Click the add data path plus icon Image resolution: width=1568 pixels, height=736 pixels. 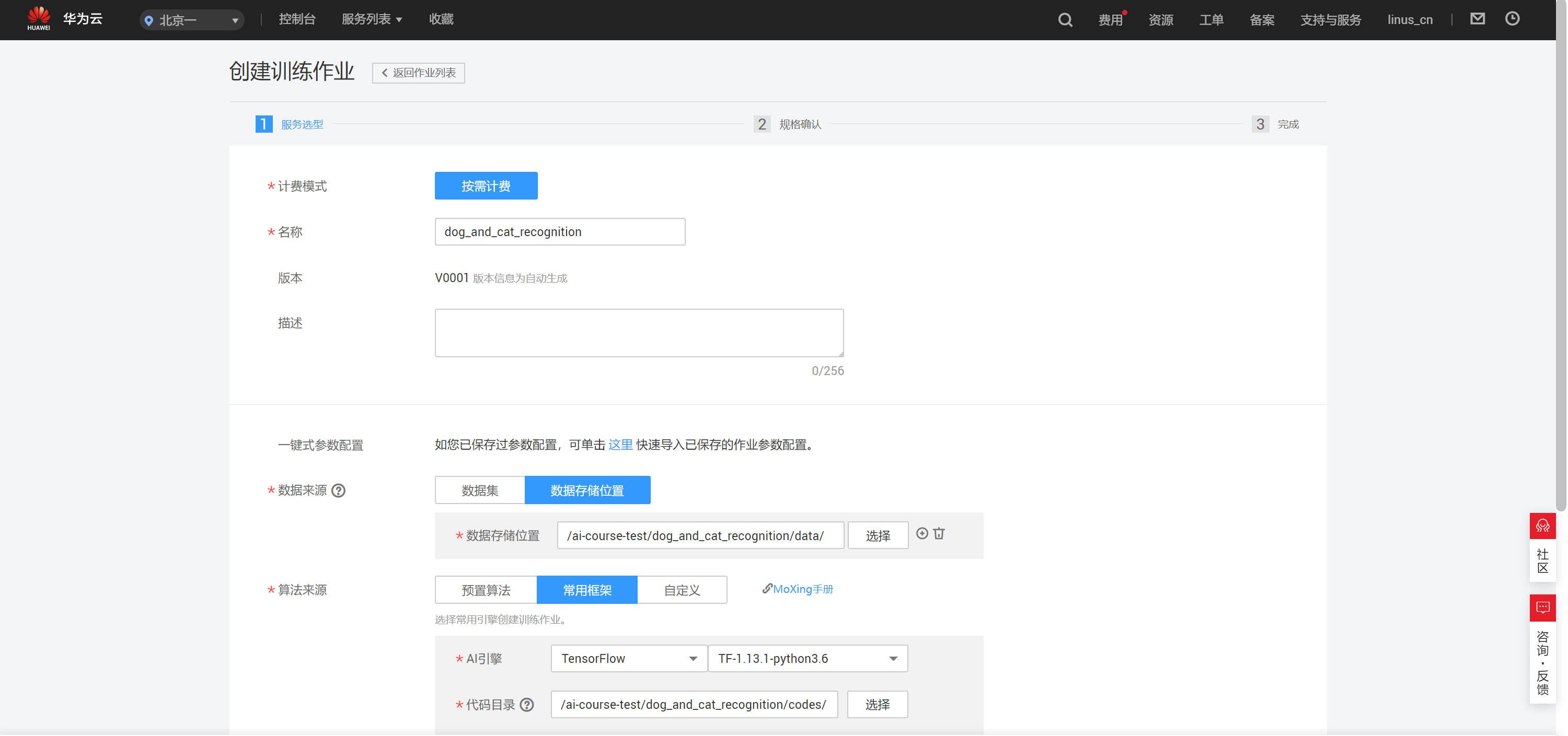coord(922,533)
